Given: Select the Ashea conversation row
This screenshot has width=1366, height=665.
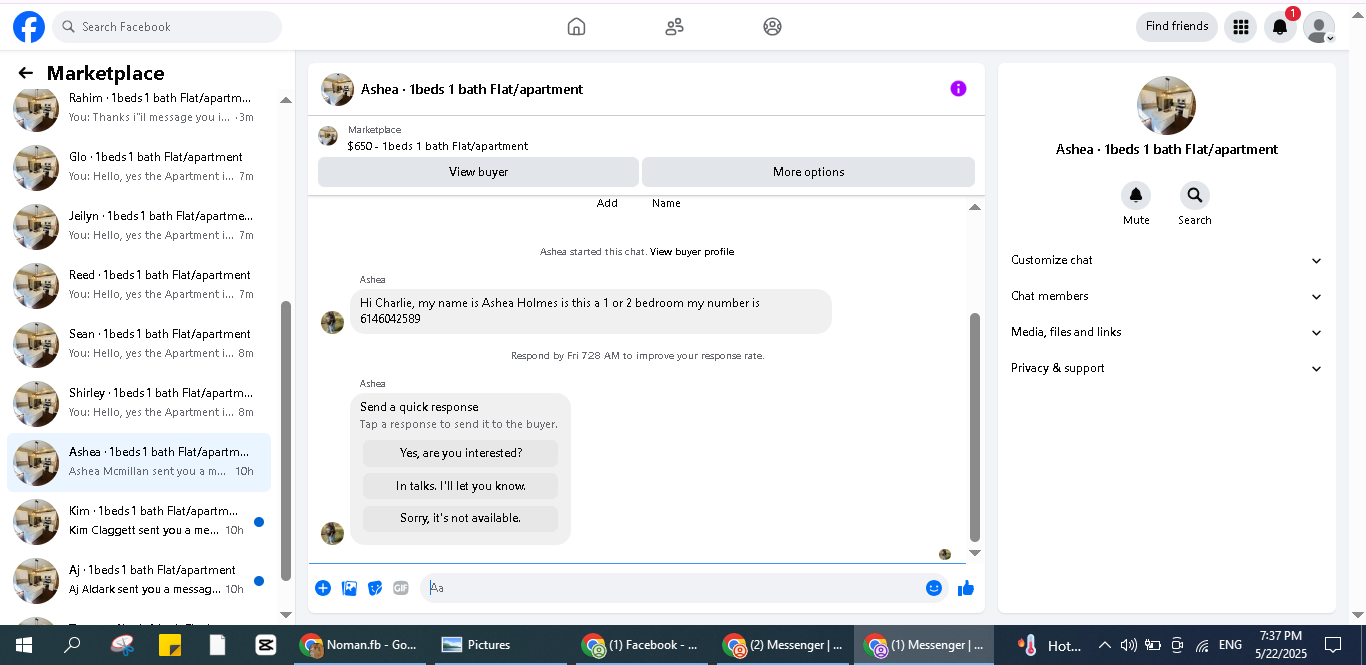Looking at the screenshot, I should (139, 462).
